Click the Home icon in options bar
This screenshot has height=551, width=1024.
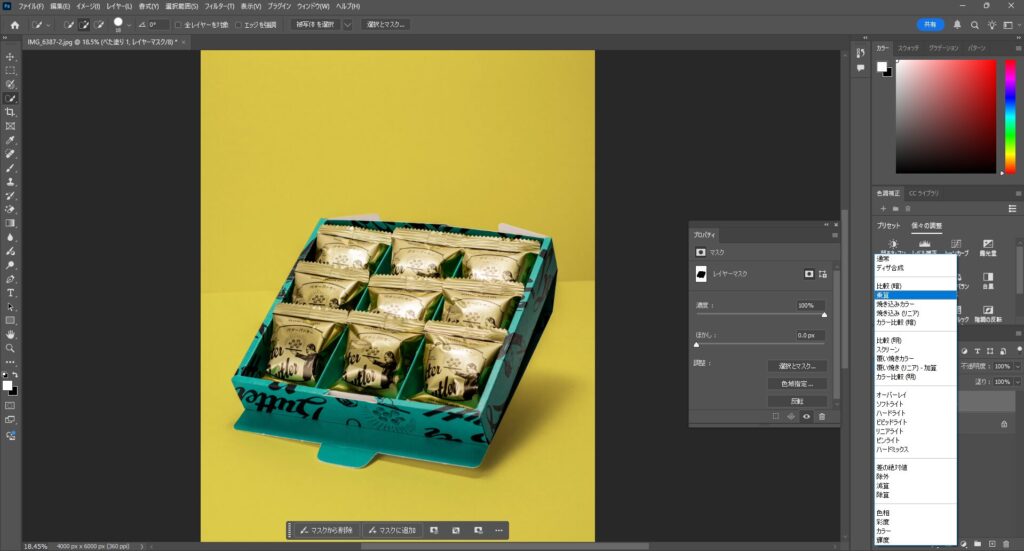(14, 25)
